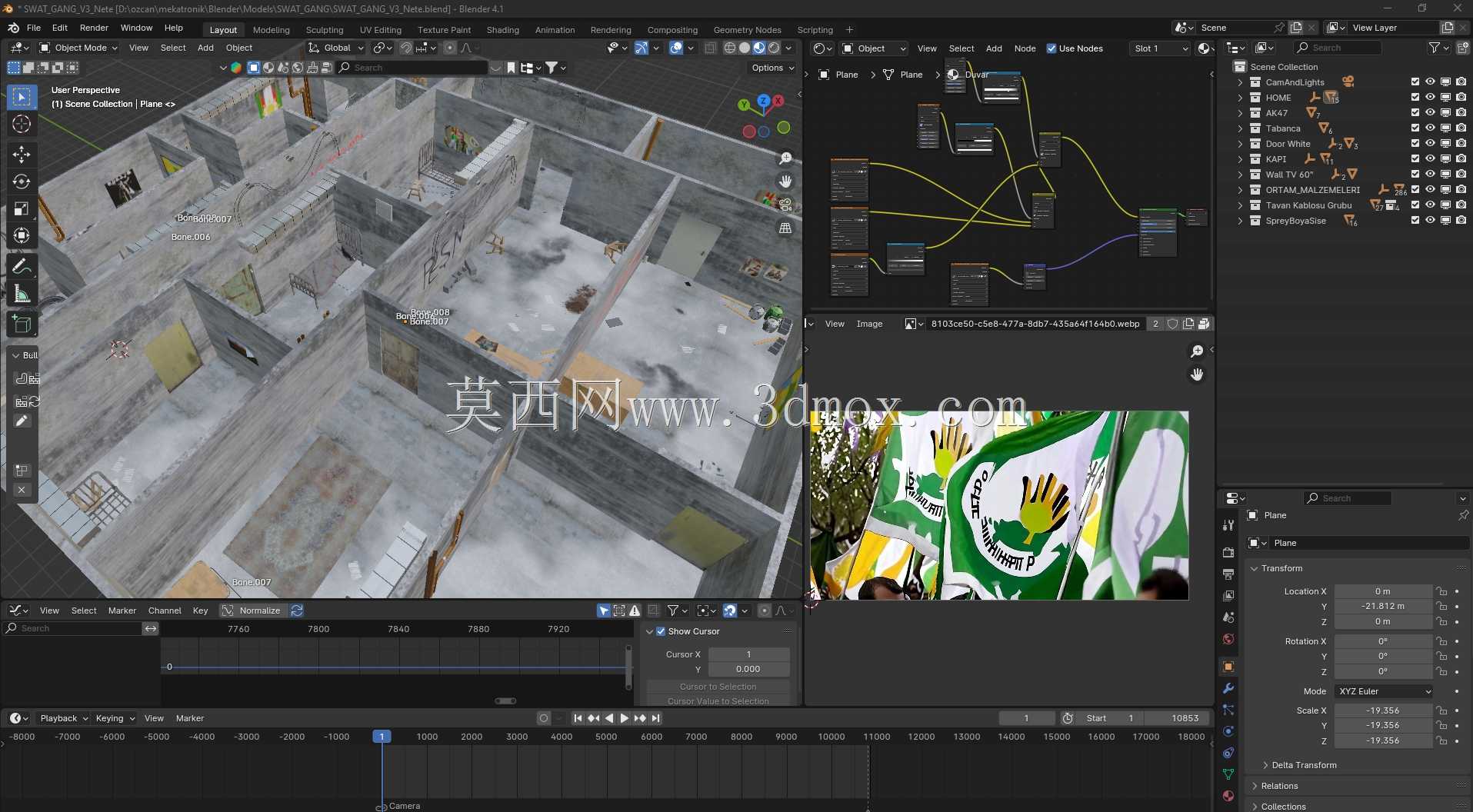This screenshot has width=1473, height=812.
Task: Select the Rotate tool in viewport toolbar
Action: pyautogui.click(x=22, y=181)
